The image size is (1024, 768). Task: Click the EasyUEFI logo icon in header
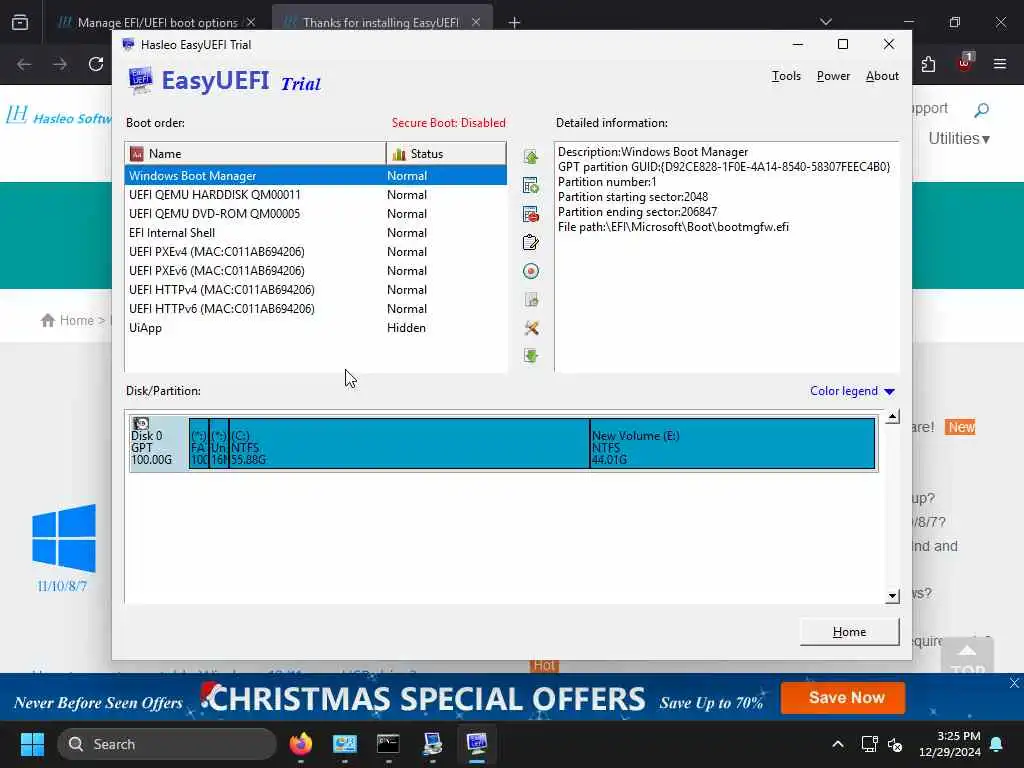tap(140, 80)
